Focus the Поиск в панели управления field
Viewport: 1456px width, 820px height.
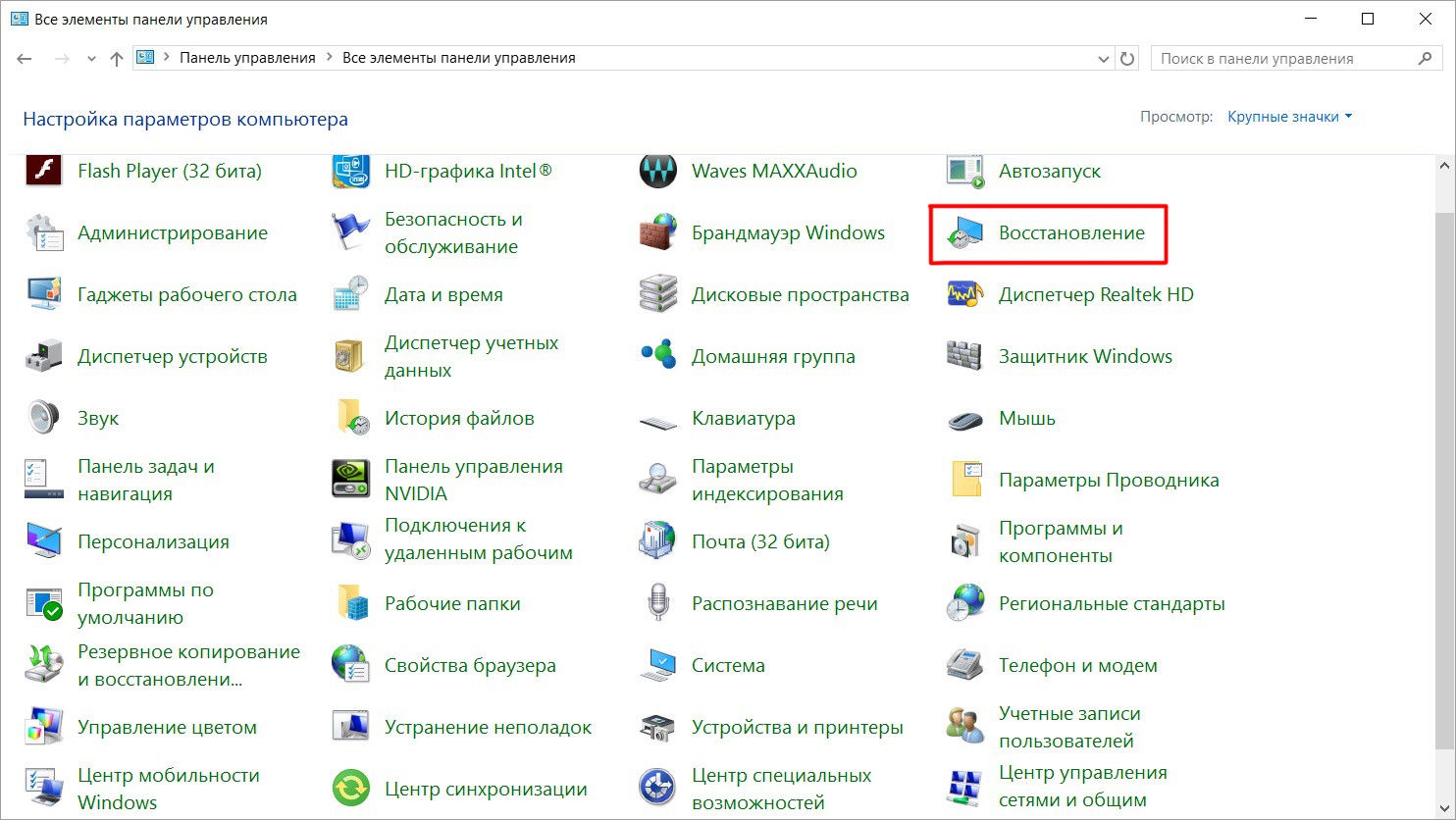(1295, 59)
